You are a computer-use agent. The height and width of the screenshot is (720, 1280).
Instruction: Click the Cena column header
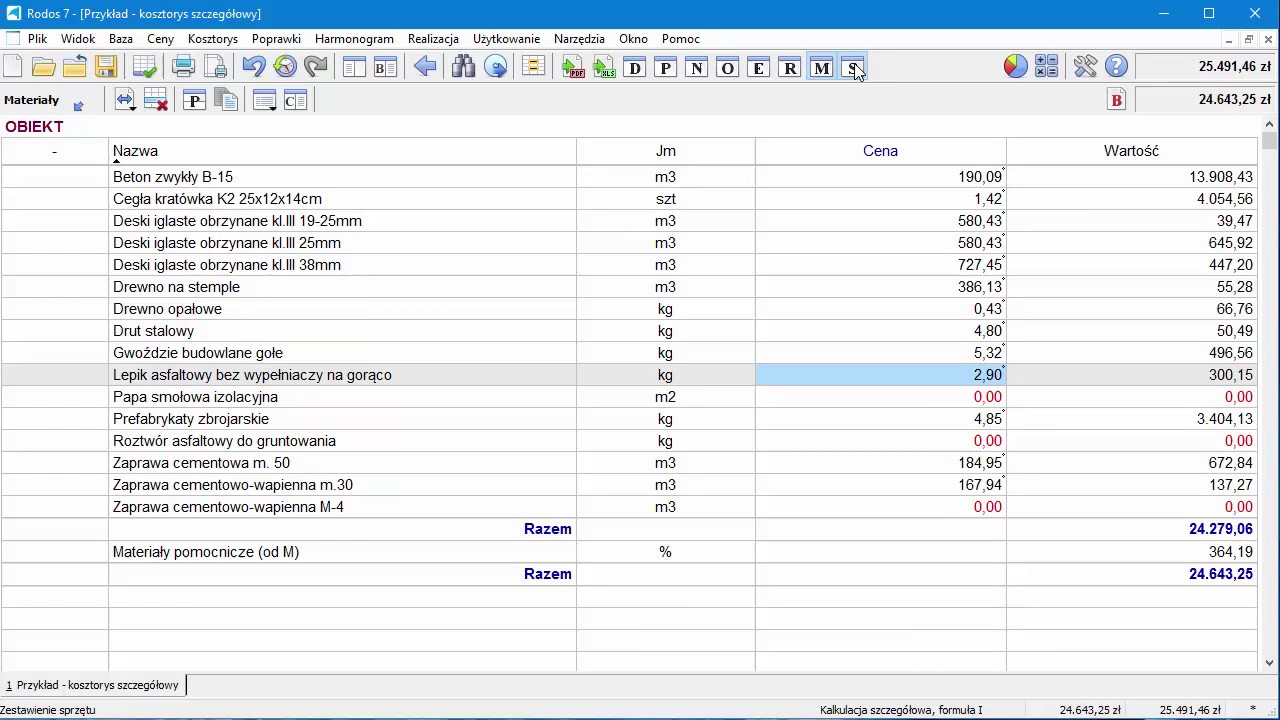coord(881,151)
